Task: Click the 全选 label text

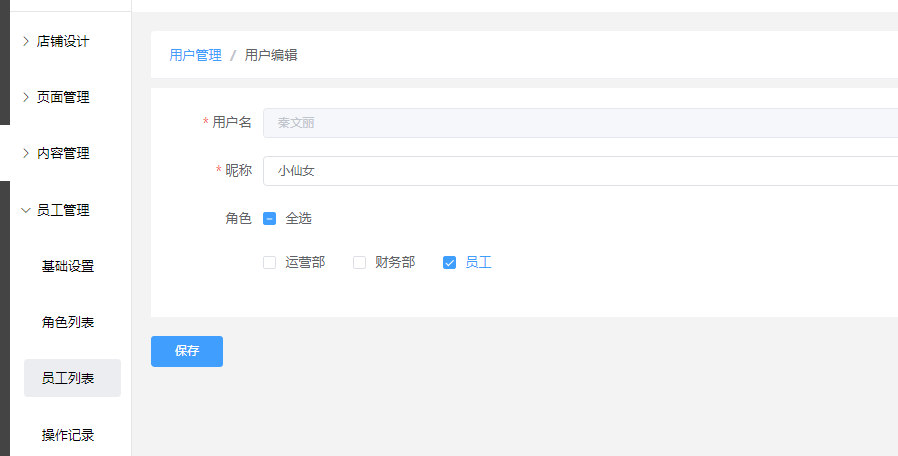Action: 298,218
